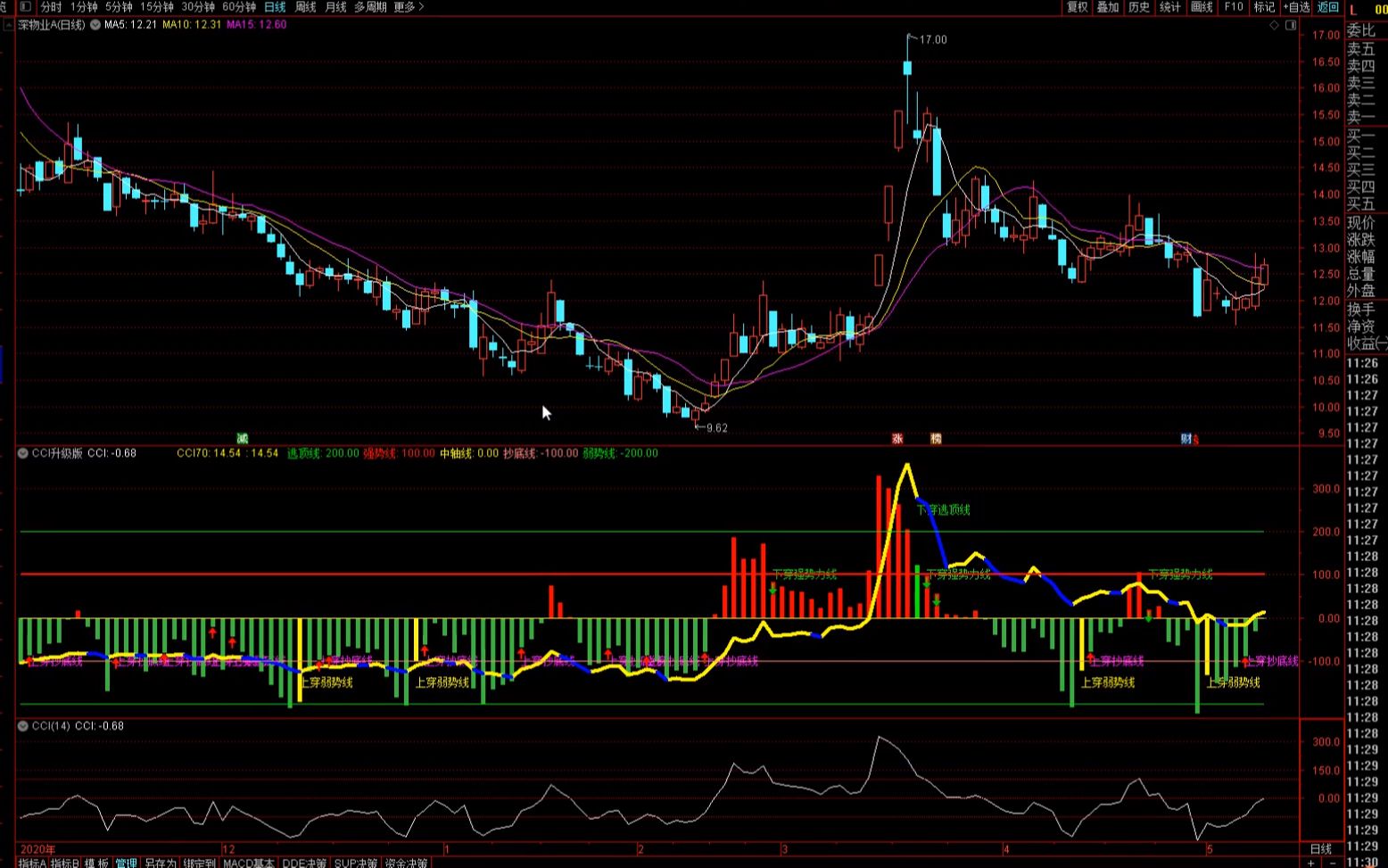
Task: Click the 卖五 row in the right panel
Action: click(1362, 49)
